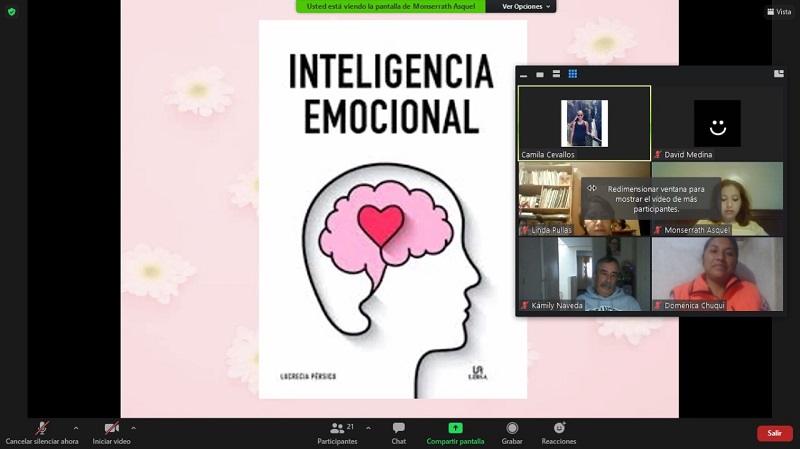Click author name Lucrecia Pérsico on cover
The image size is (800, 449).
[308, 377]
